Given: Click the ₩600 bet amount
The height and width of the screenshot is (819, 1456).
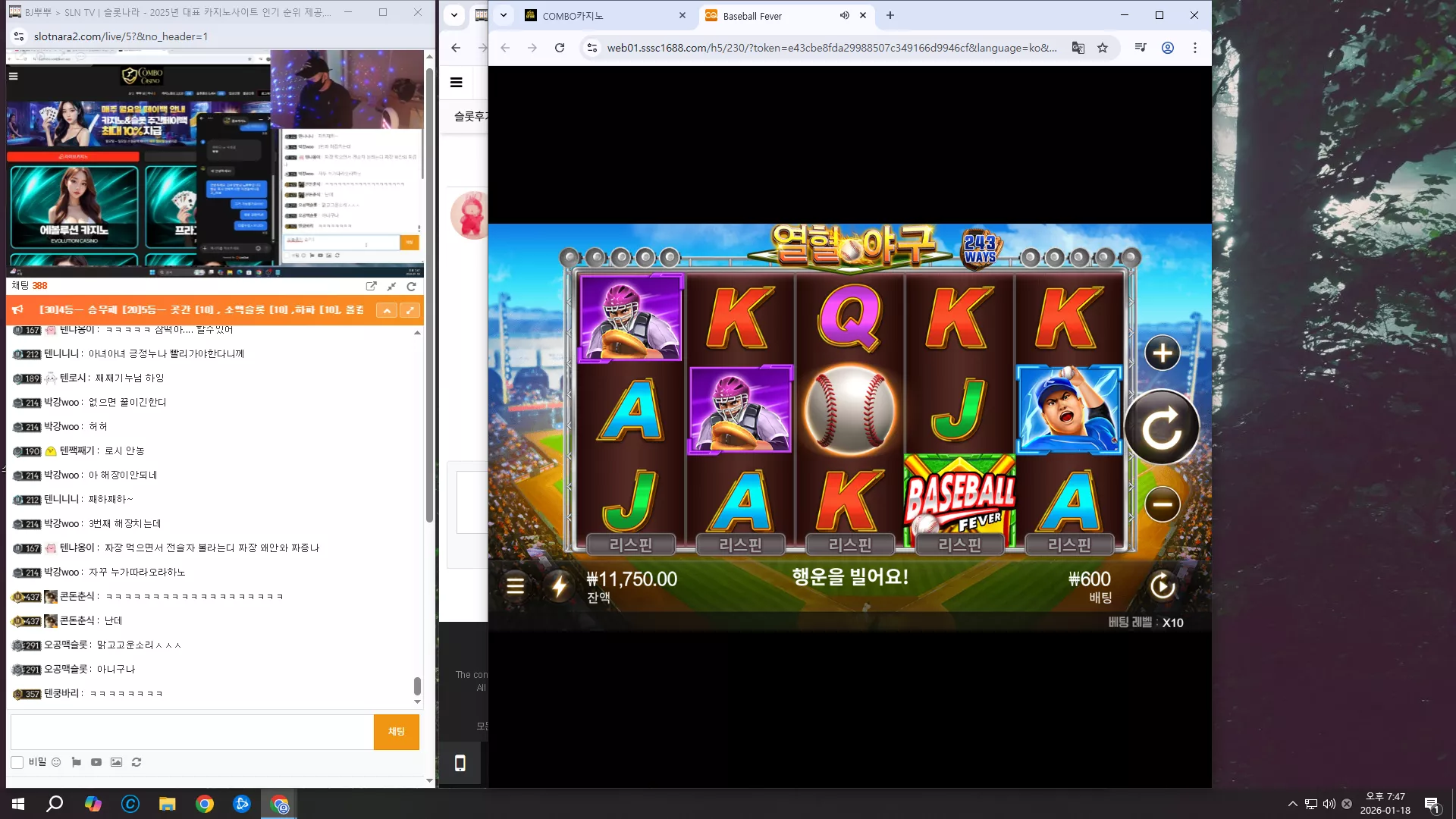Looking at the screenshot, I should (1089, 579).
